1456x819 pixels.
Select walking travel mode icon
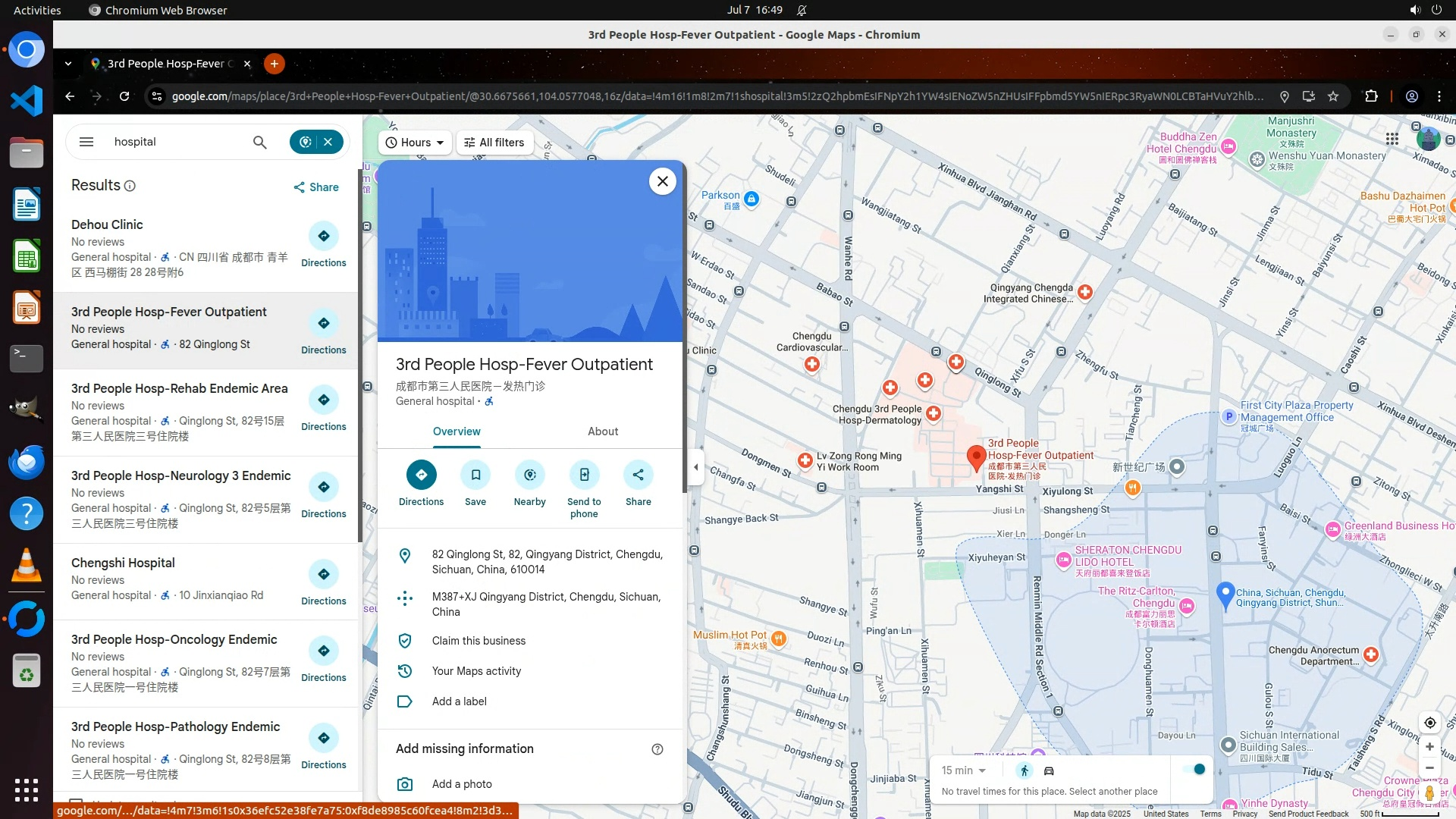click(x=1025, y=770)
